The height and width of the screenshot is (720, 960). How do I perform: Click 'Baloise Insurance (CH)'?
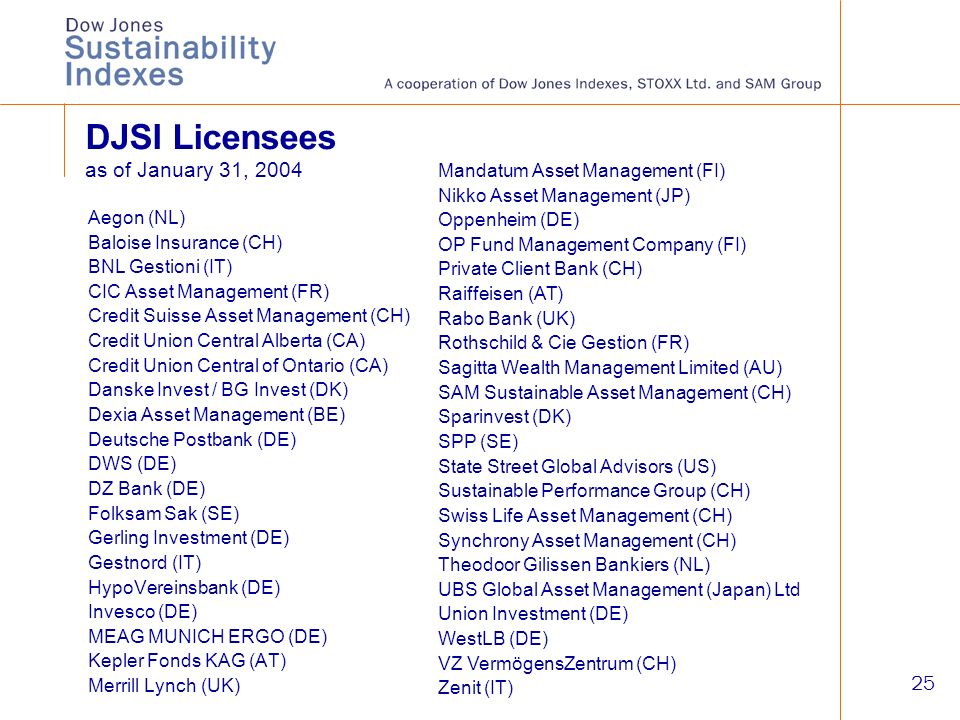pyautogui.click(x=185, y=242)
